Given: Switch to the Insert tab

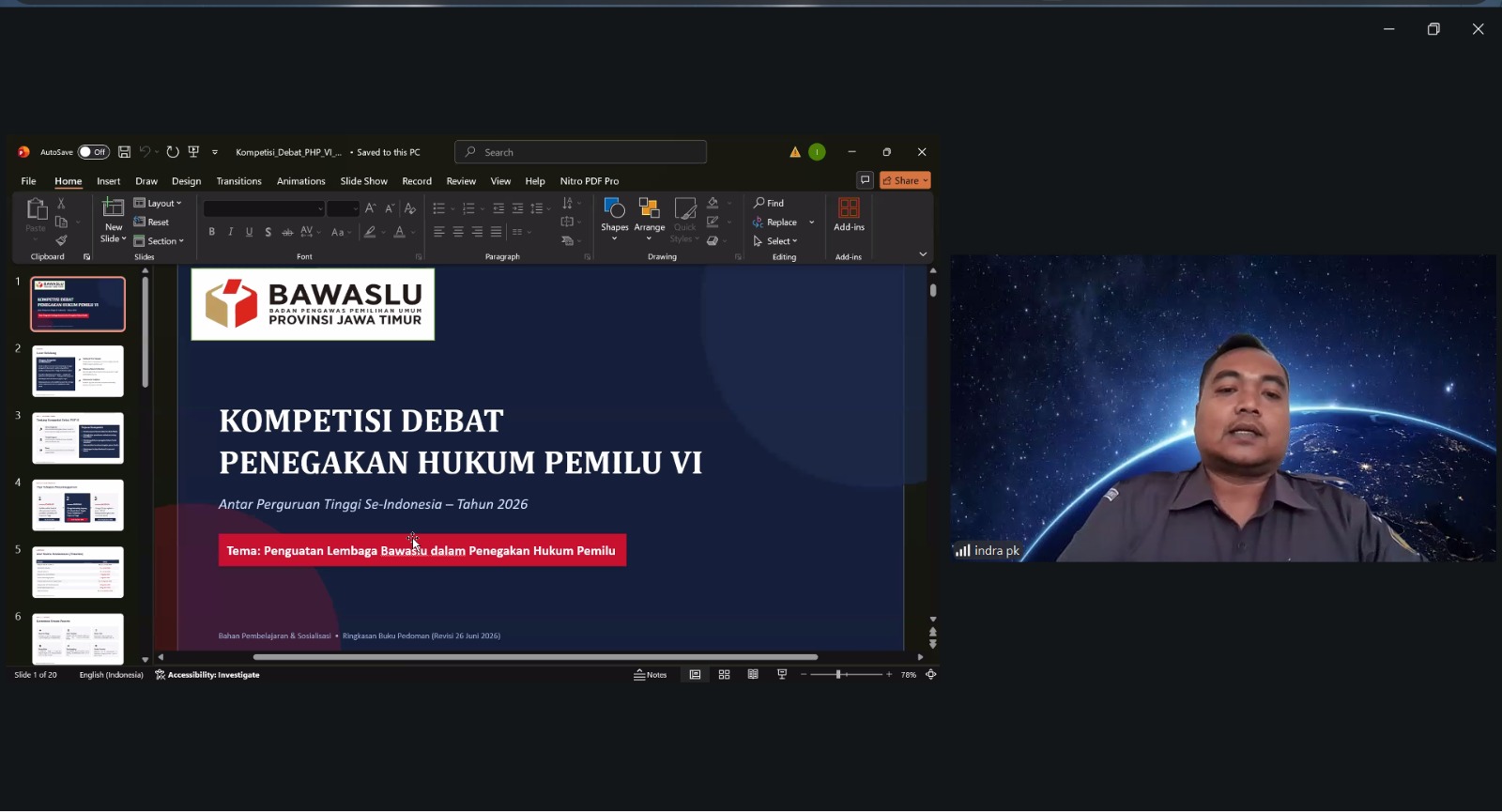Looking at the screenshot, I should click(x=109, y=181).
